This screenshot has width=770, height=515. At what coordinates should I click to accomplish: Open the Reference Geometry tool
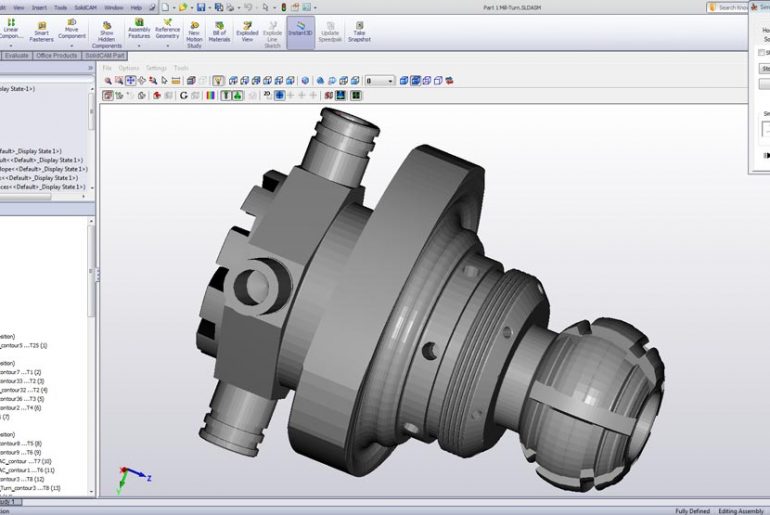click(167, 31)
